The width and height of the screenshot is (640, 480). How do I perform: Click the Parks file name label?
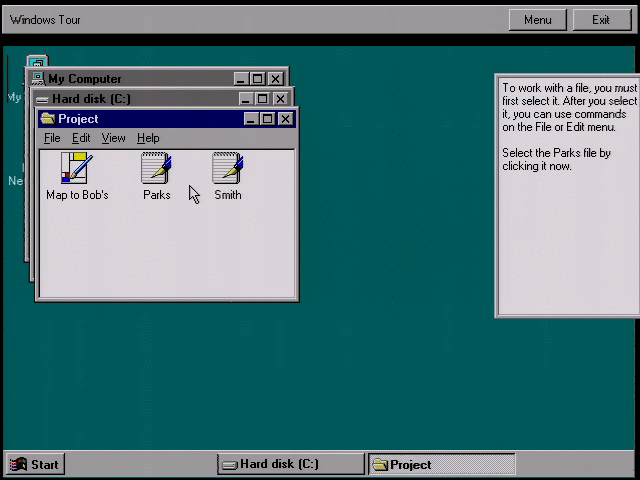tap(156, 195)
